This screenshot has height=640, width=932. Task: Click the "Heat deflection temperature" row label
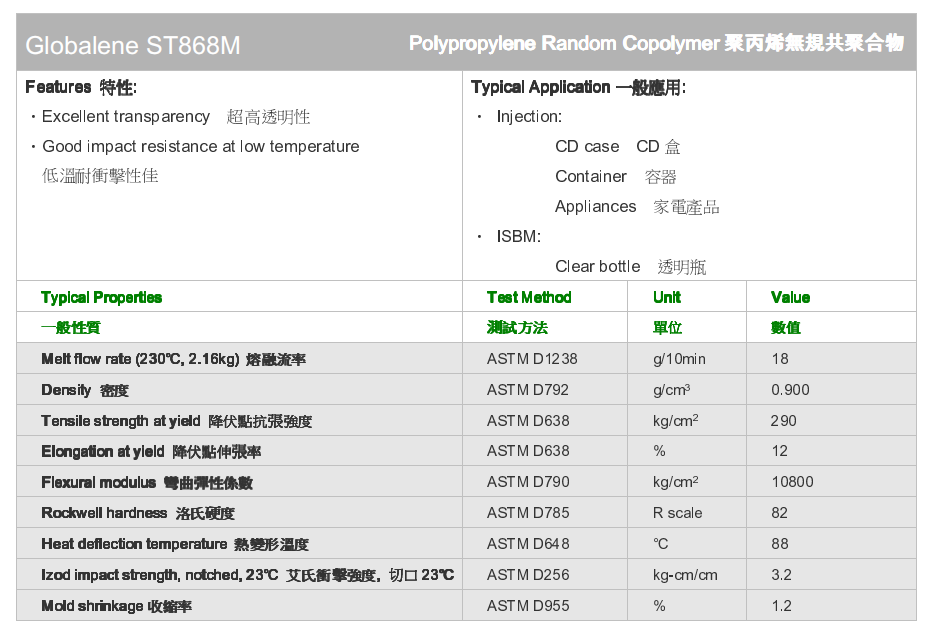134,544
